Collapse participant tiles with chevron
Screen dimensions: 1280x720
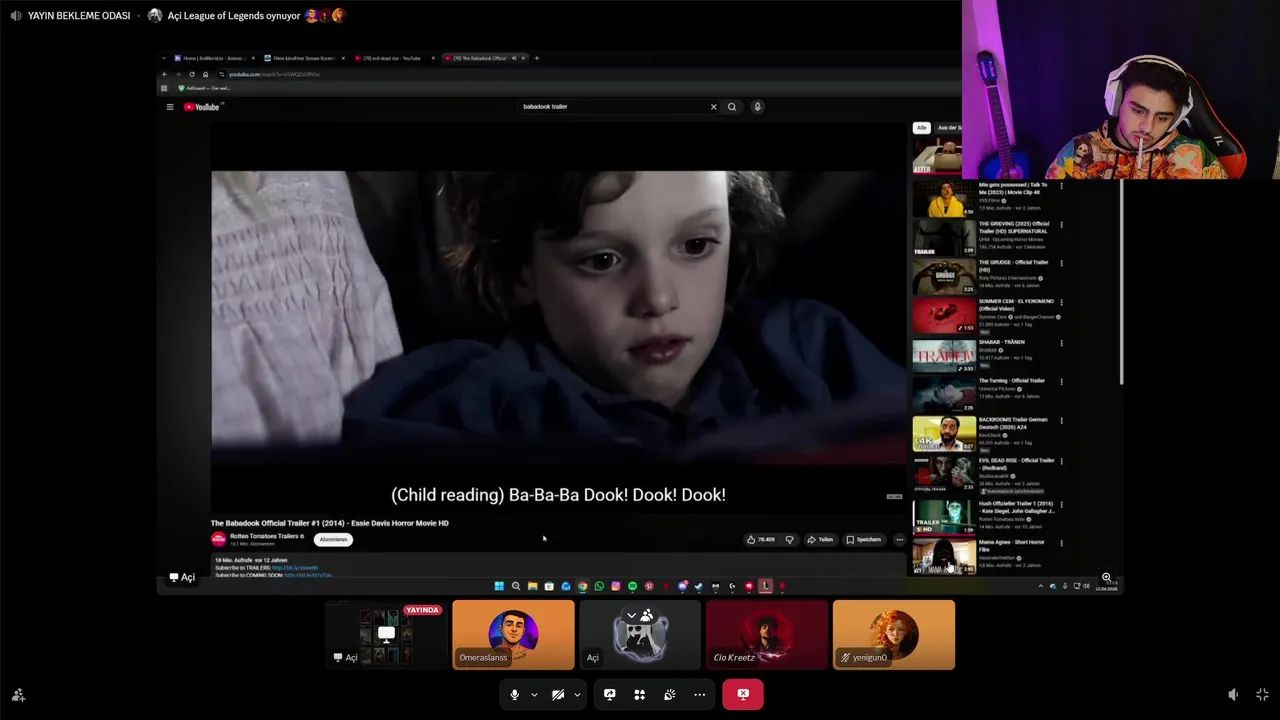631,616
